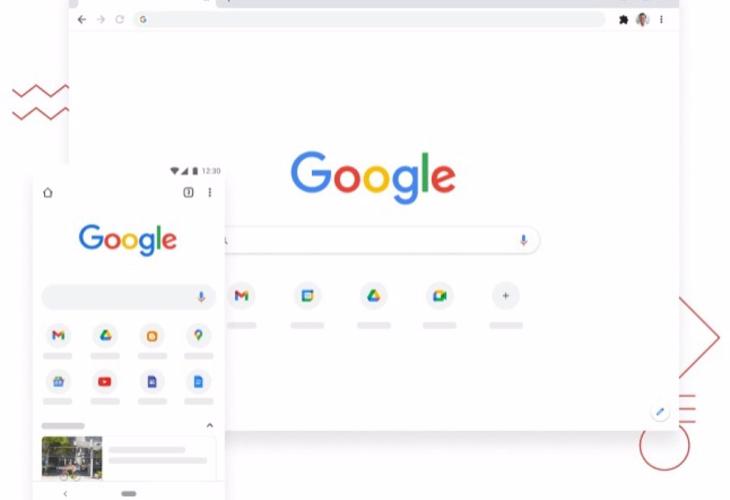Image resolution: width=730 pixels, height=500 pixels.
Task: Open the mobile three-dot menu
Action: click(210, 192)
